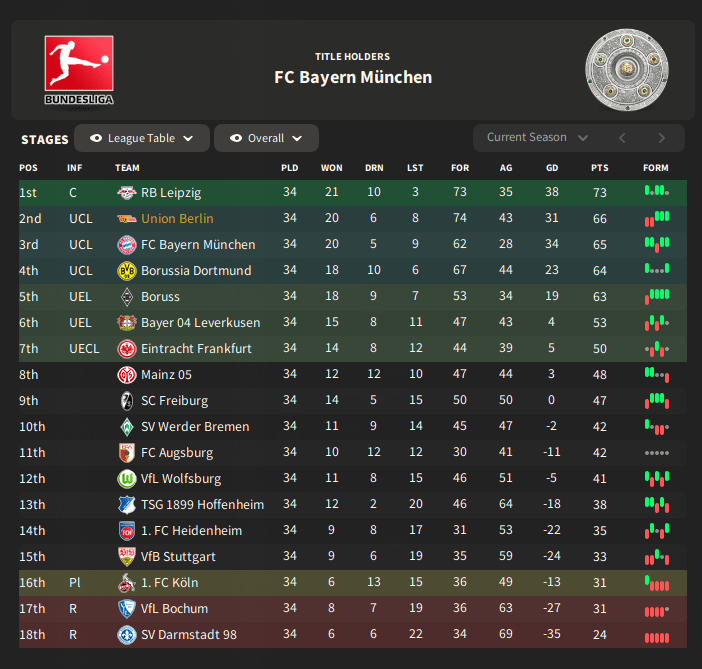Go to the previous season arrow

coord(622,138)
